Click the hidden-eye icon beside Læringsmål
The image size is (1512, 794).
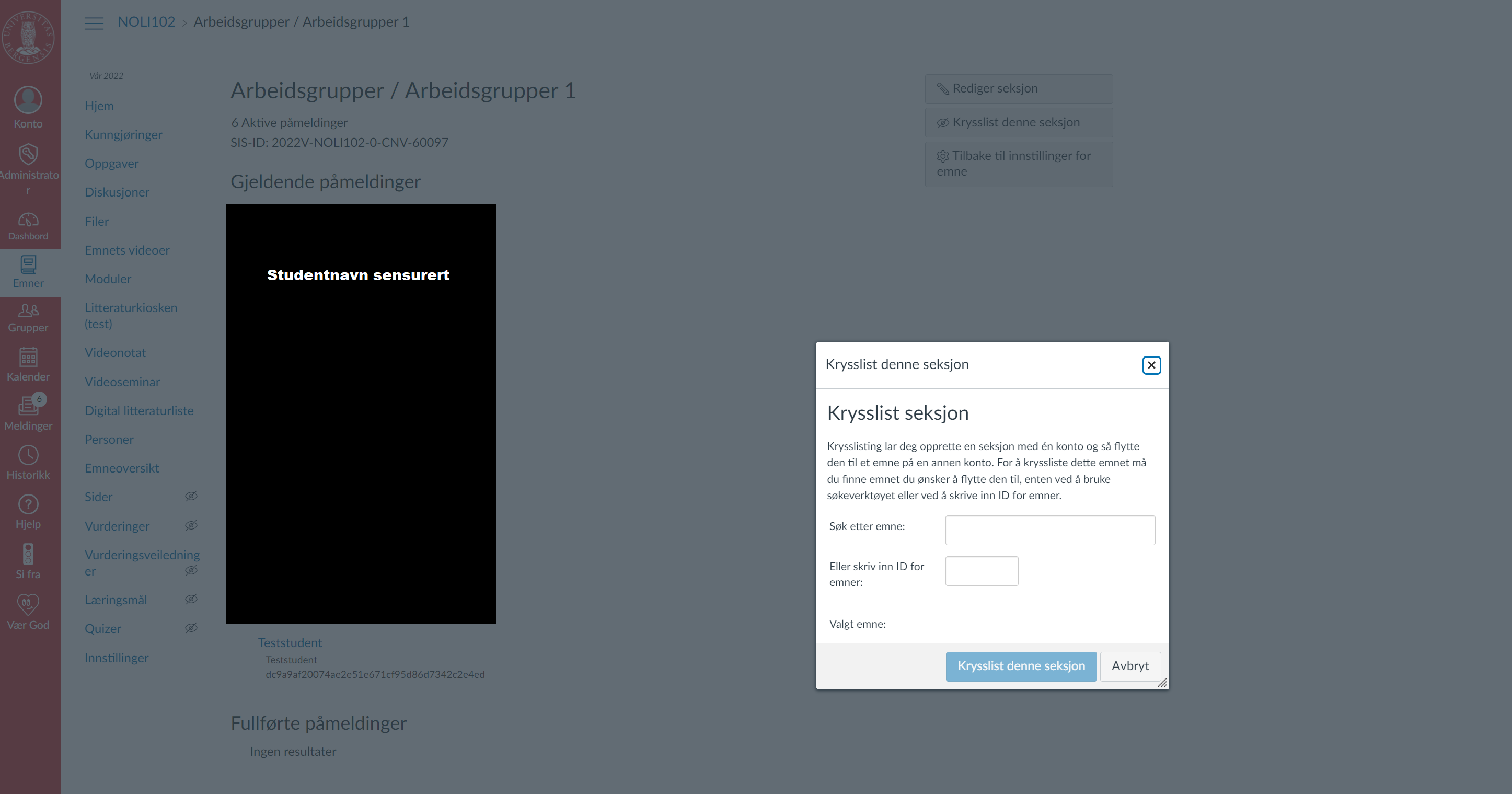pos(191,599)
